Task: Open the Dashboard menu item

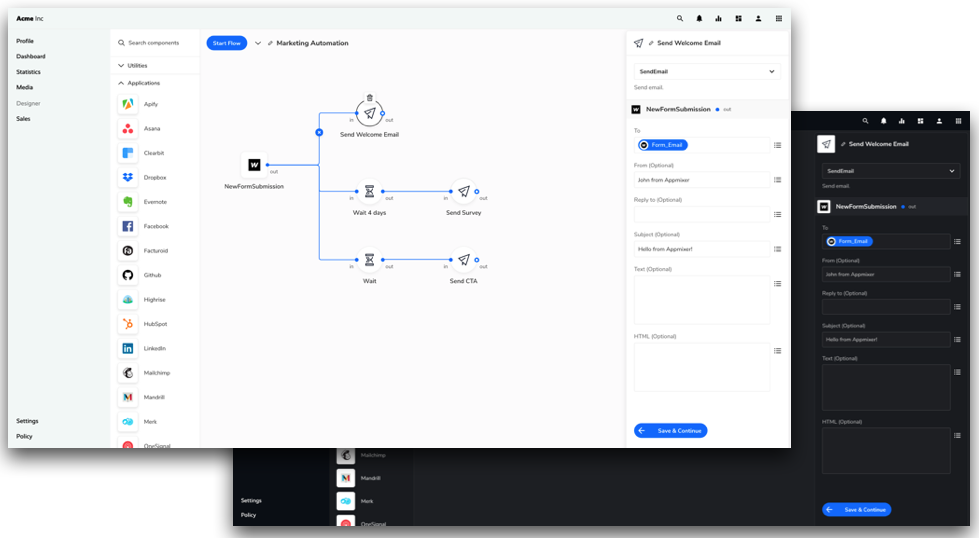Action: pos(31,56)
